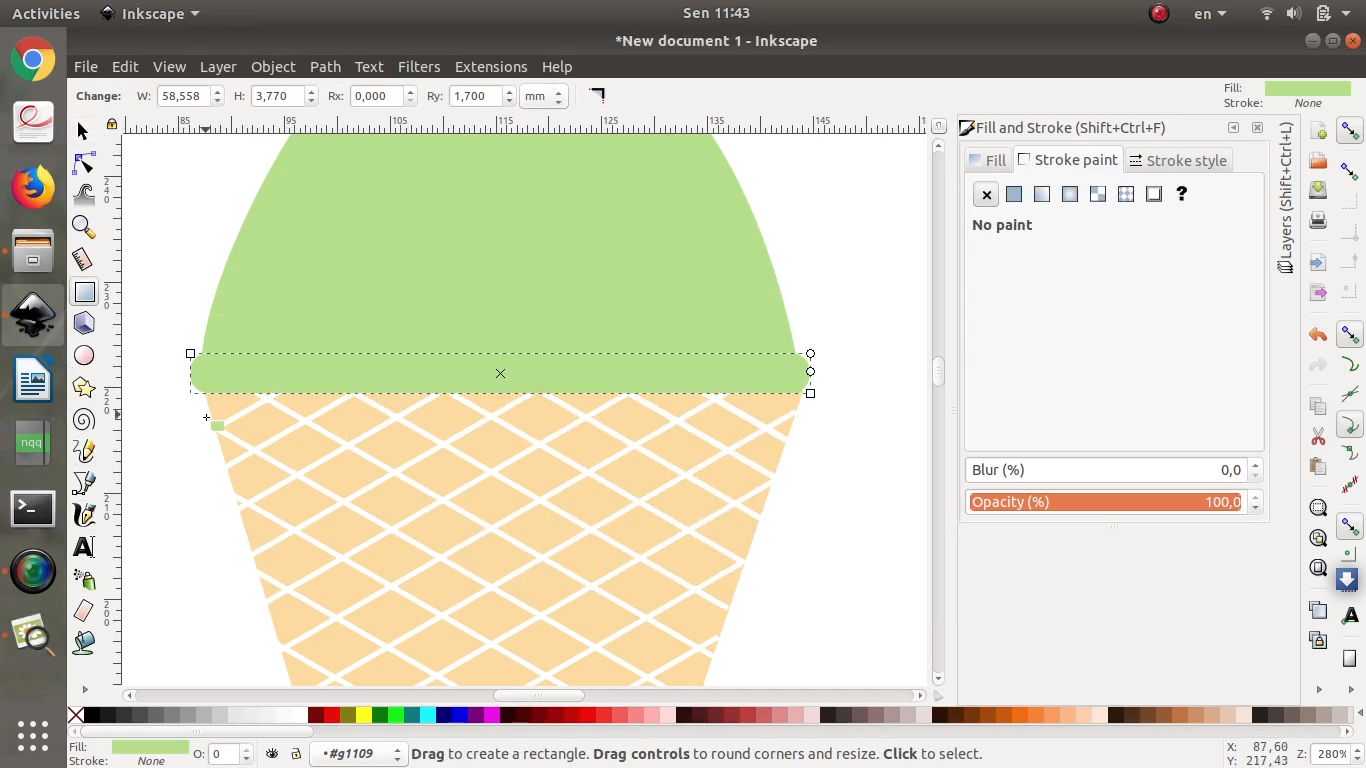Select the Zoom magnifier tool in toolbox
Screen dimensions: 1366x768
click(x=84, y=227)
